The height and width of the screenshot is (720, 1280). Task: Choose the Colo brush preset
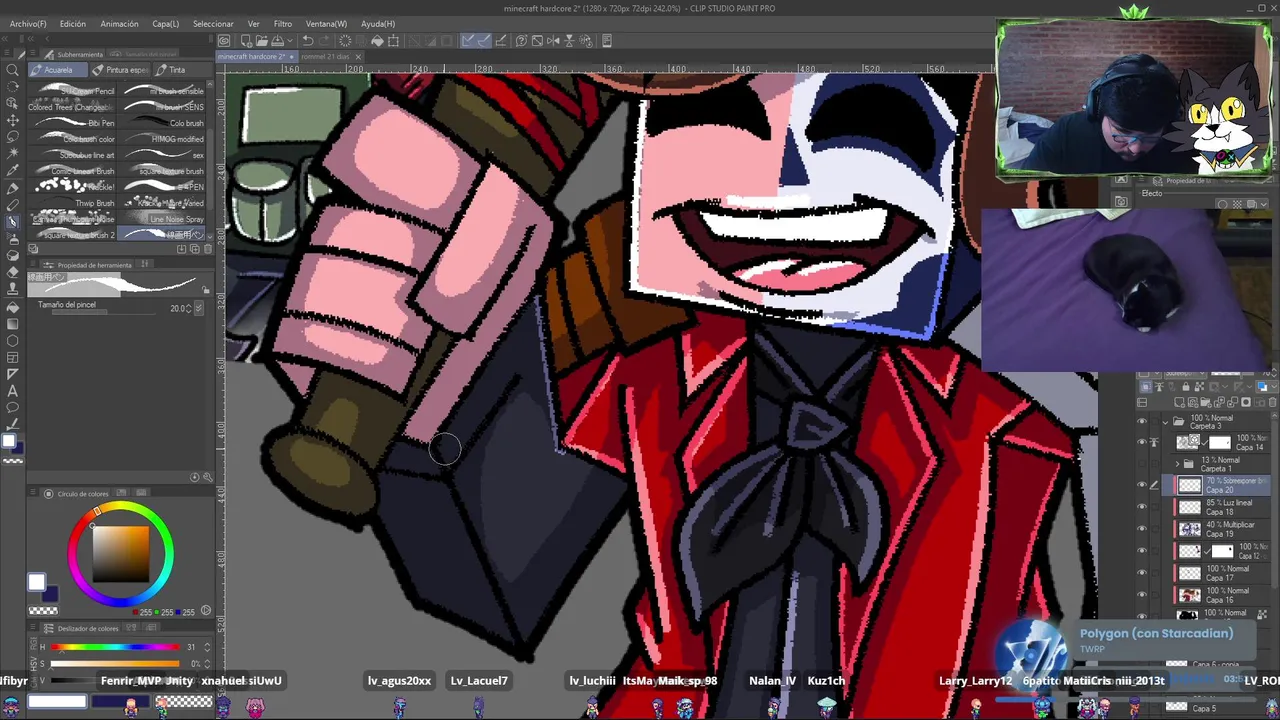(x=162, y=123)
